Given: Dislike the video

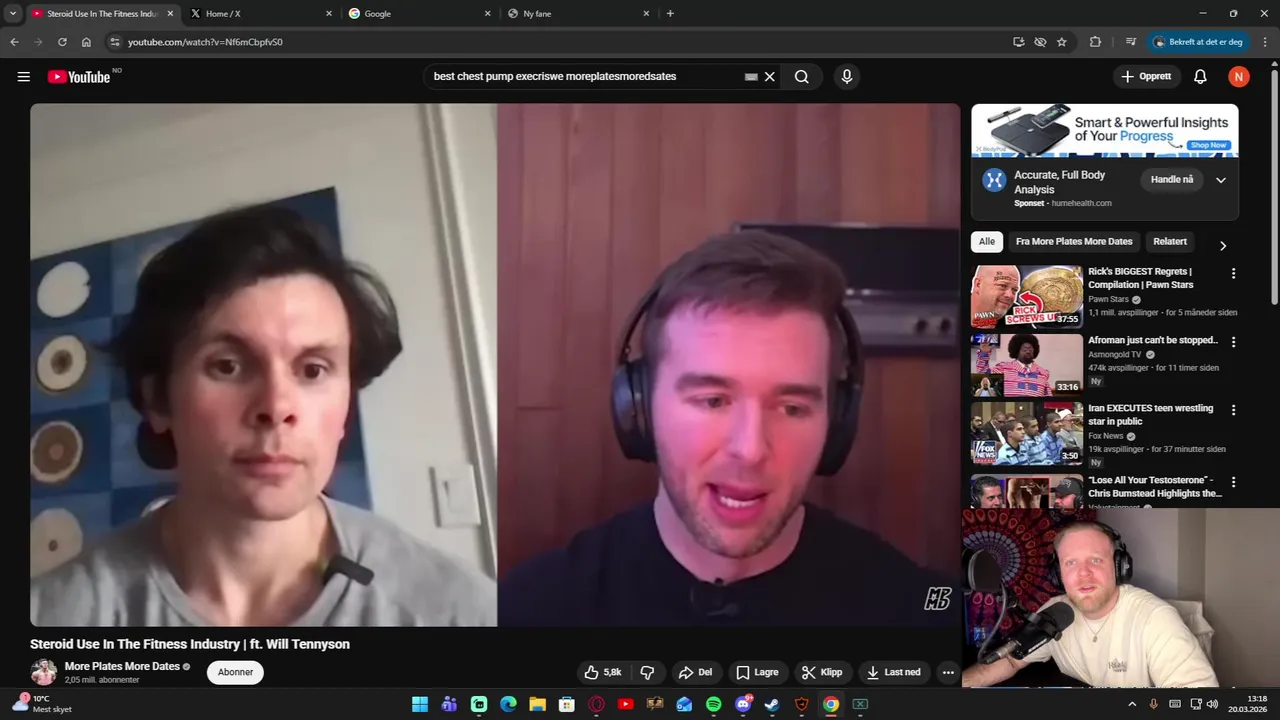Looking at the screenshot, I should [647, 672].
